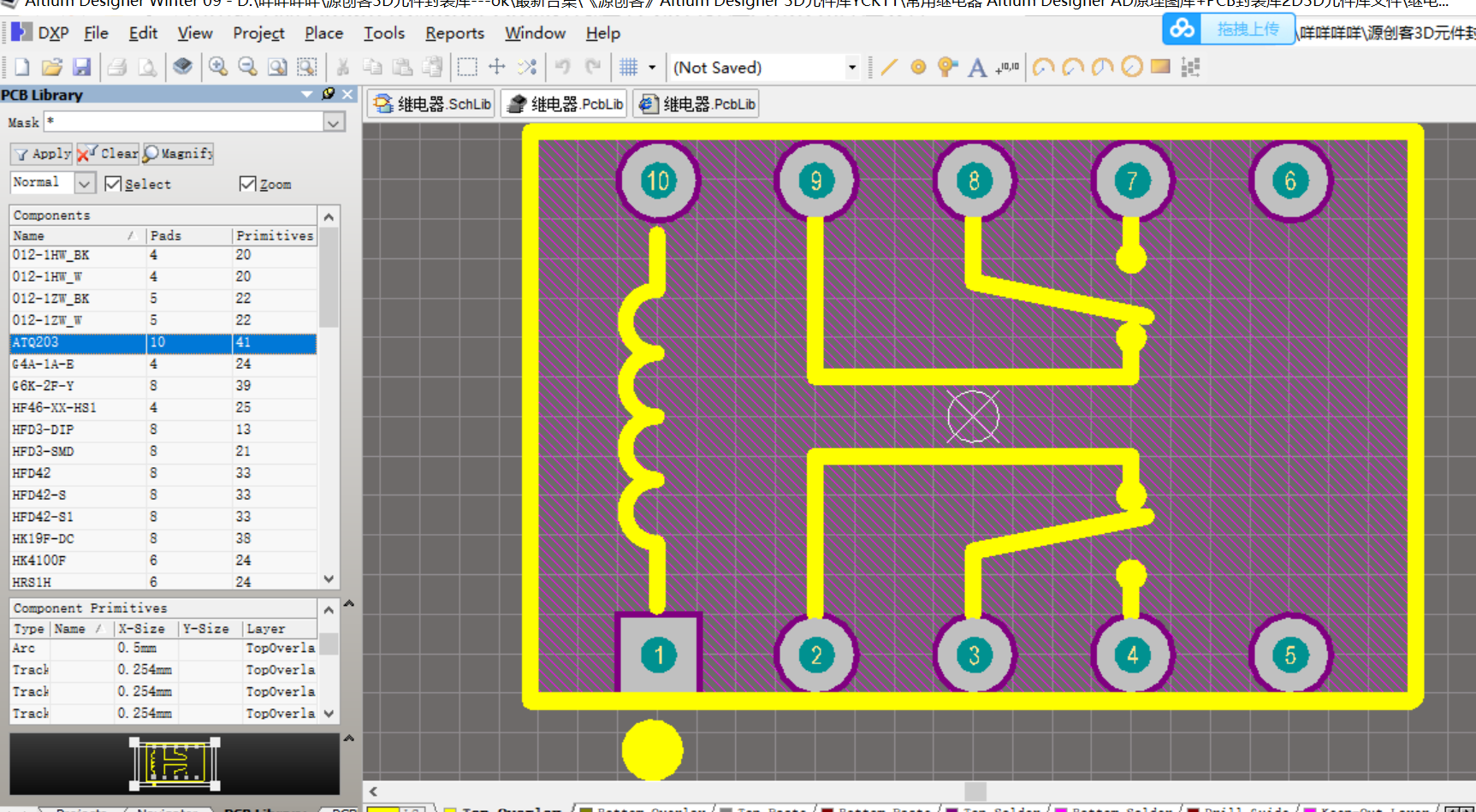Viewport: 1476px width, 812px height.
Task: Open the Reports menu
Action: coord(454,33)
